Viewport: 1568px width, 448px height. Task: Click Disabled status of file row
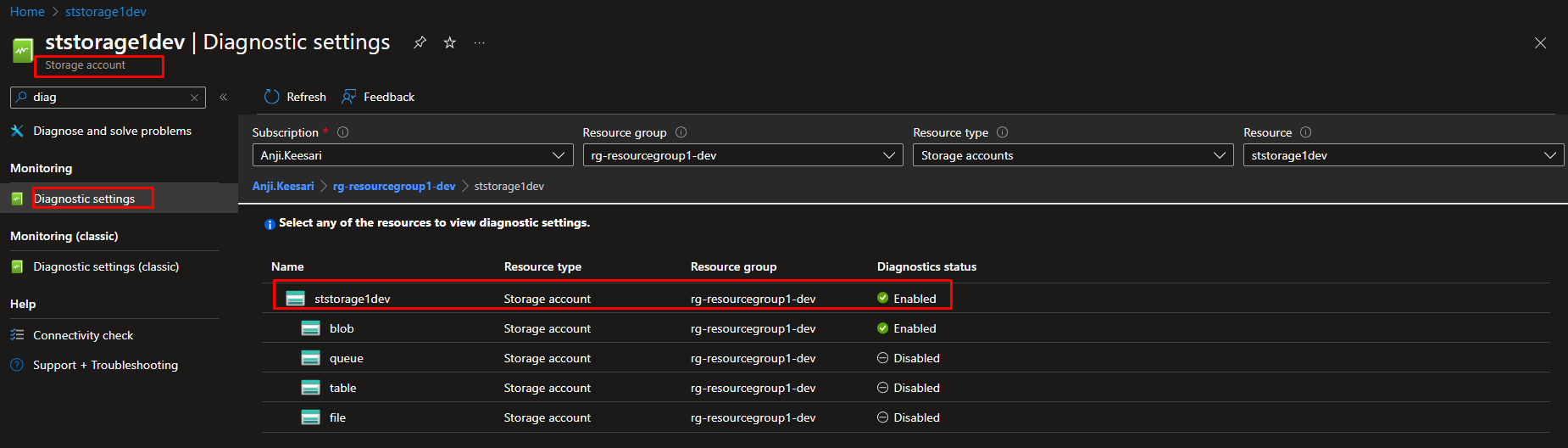[909, 417]
